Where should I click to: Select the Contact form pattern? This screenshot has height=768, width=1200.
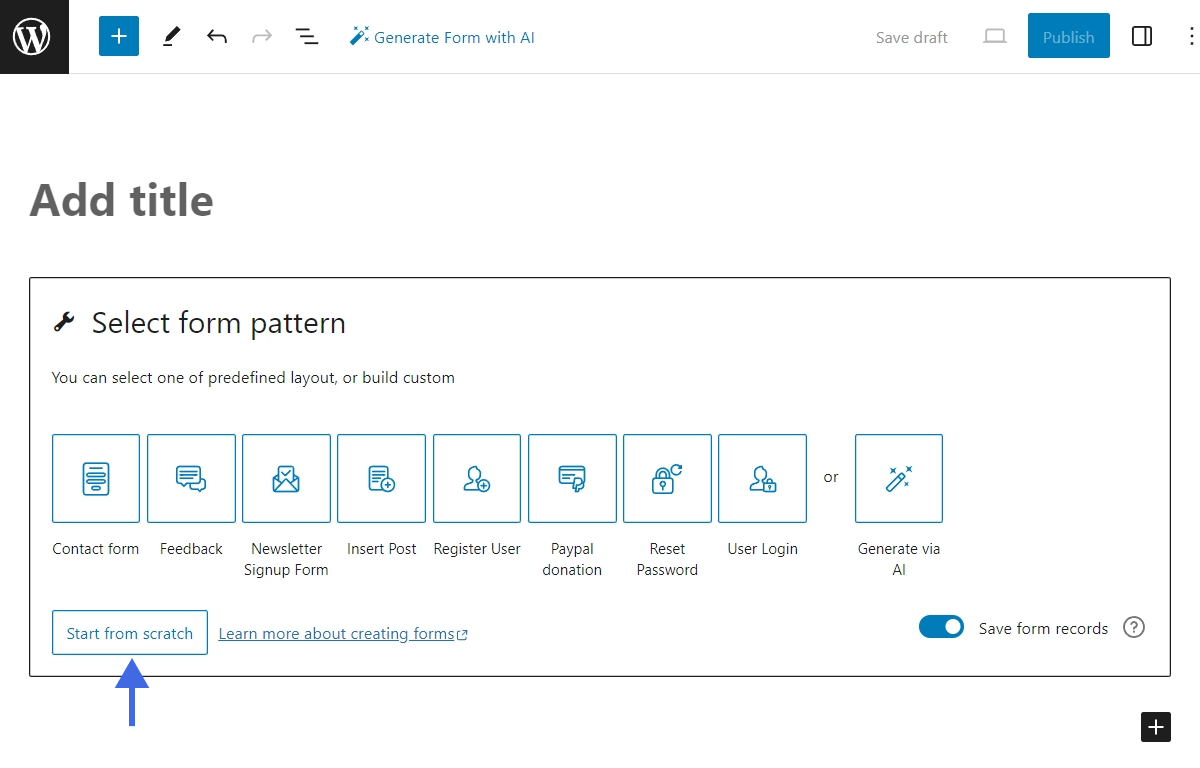(x=95, y=478)
